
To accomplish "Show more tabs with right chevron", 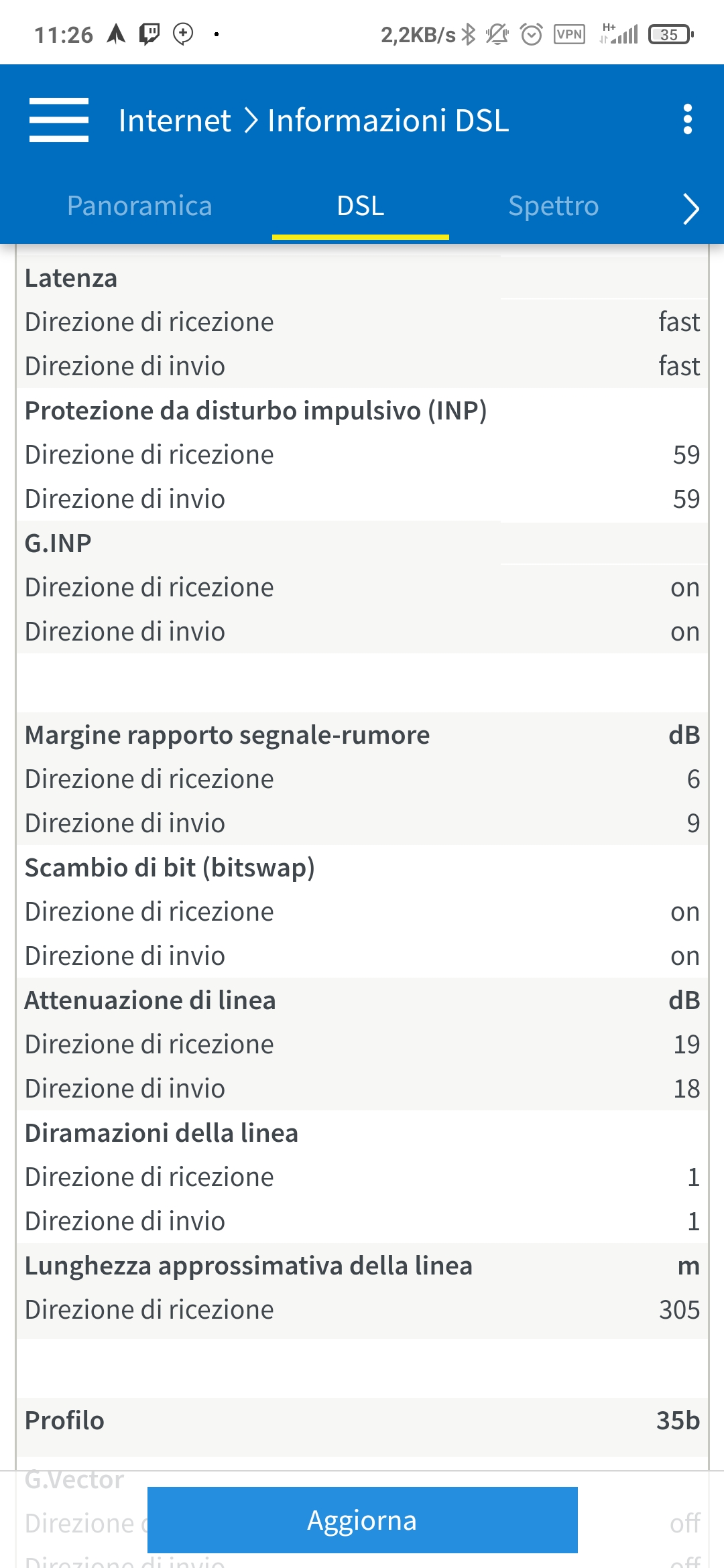I will [x=690, y=208].
